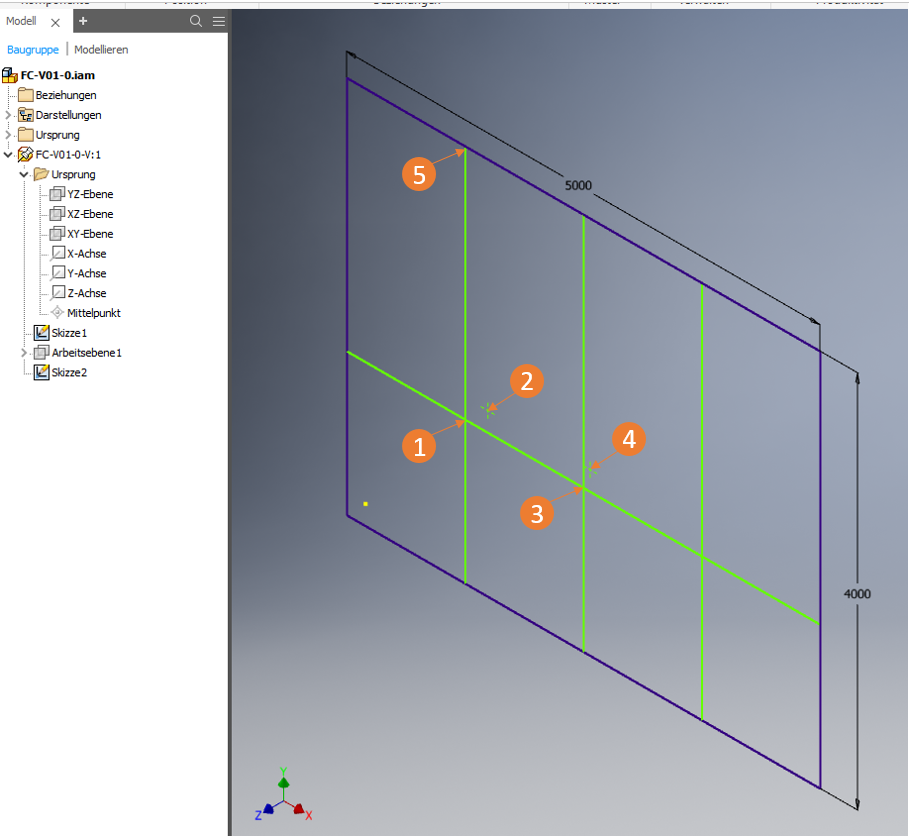Click the Y-Achse axis icon
909x836 pixels.
click(x=57, y=273)
